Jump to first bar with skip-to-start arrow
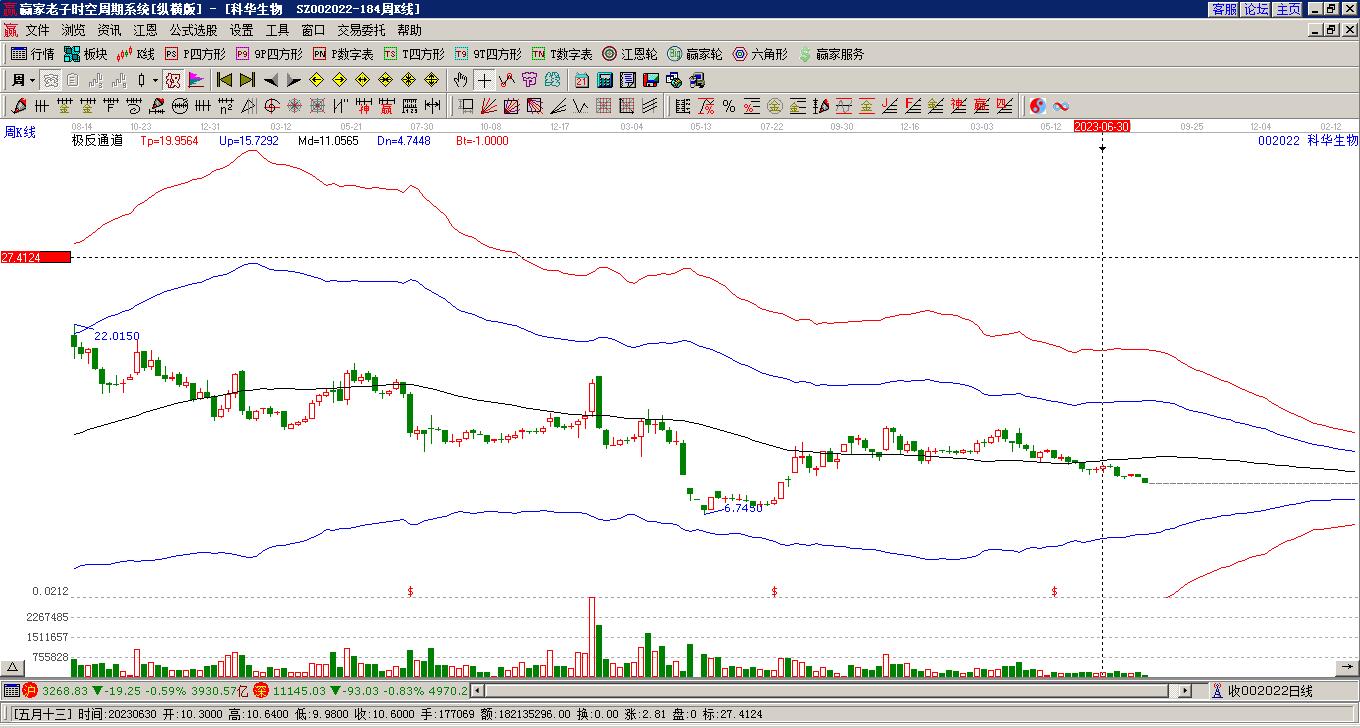This screenshot has width=1360, height=728. point(224,80)
